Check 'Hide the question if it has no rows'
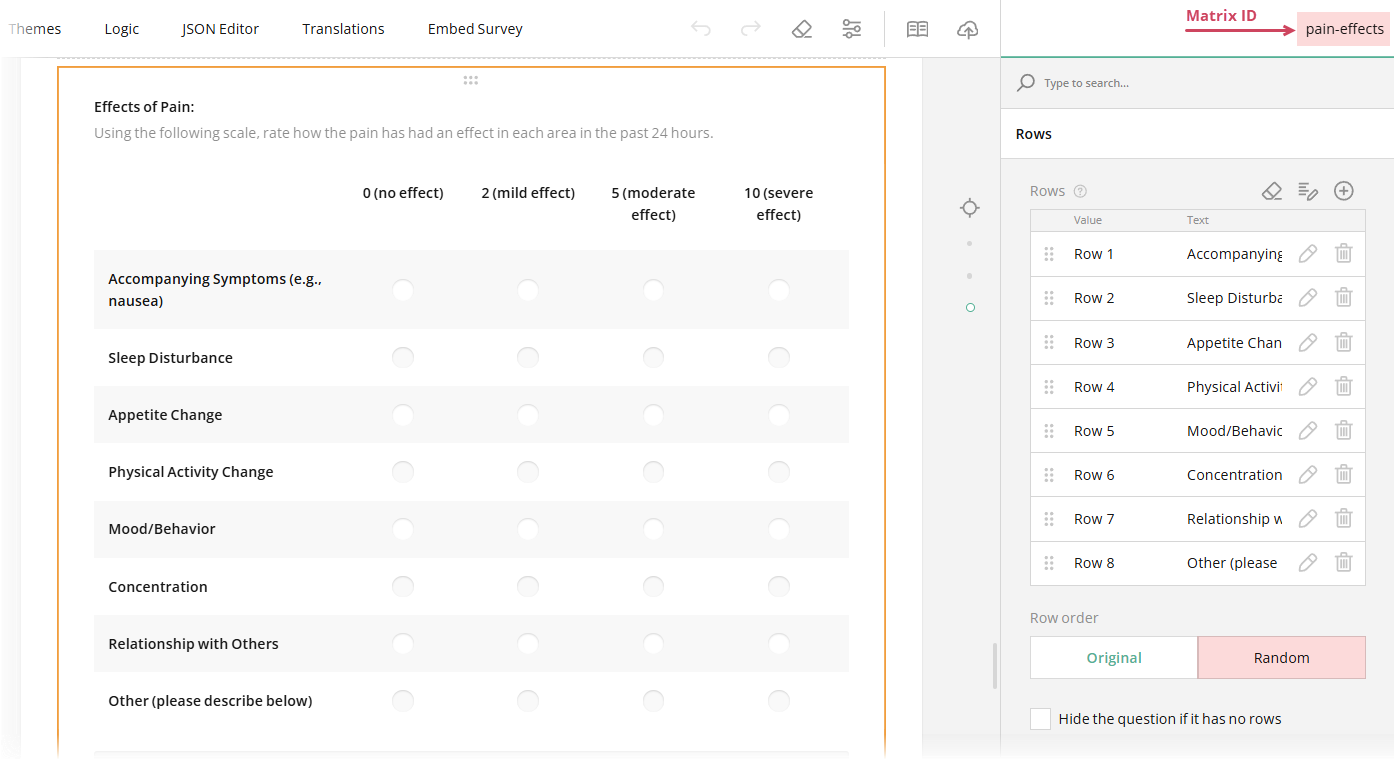Viewport: 1394px width, 760px height. (1040, 718)
